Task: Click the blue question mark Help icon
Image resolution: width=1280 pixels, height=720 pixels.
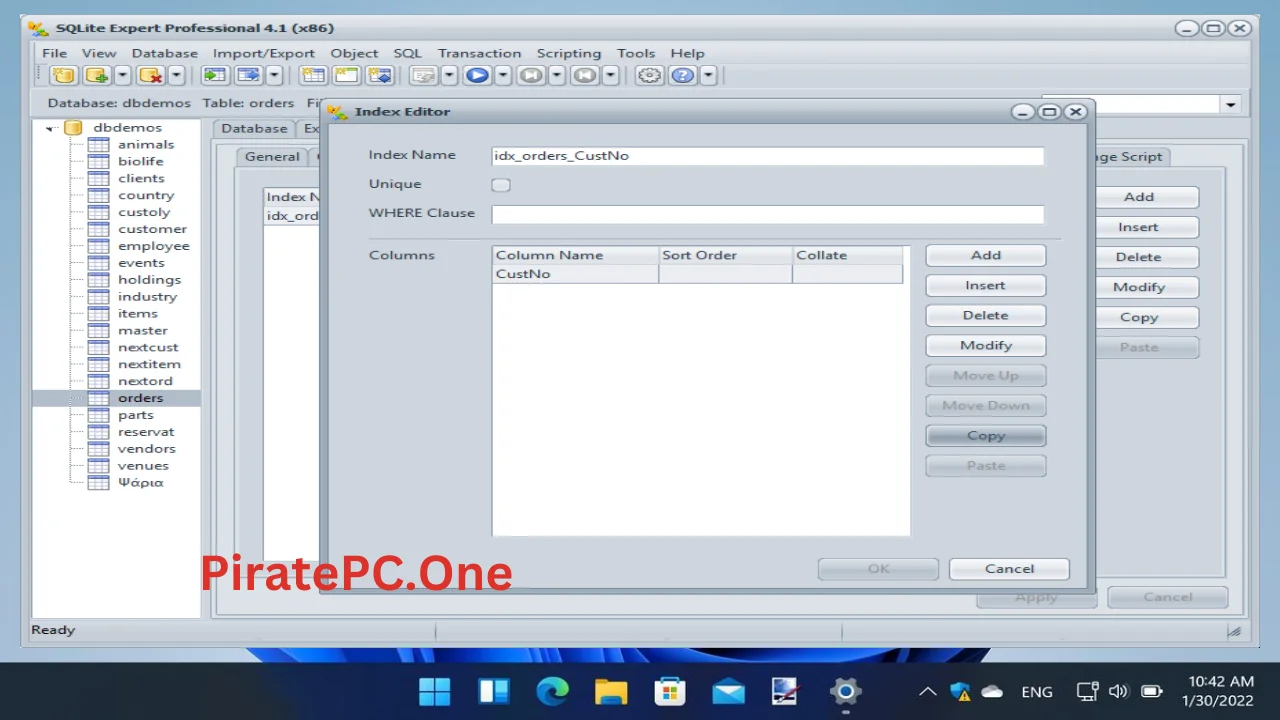Action: click(x=683, y=75)
